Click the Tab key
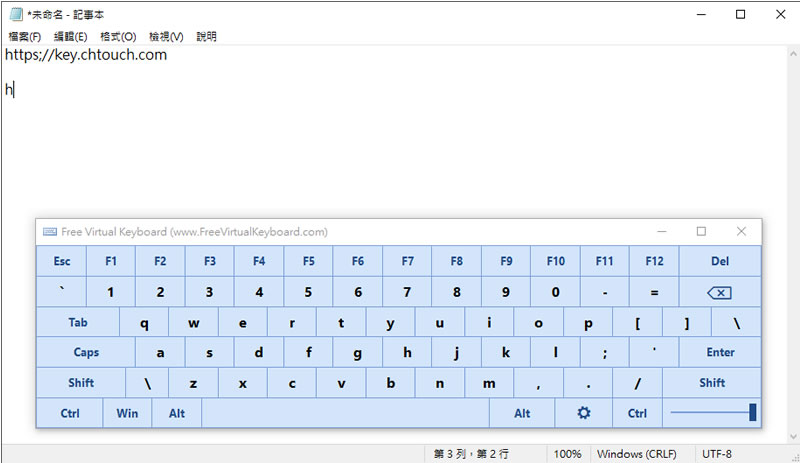This screenshot has height=463, width=800. pyautogui.click(x=78, y=323)
